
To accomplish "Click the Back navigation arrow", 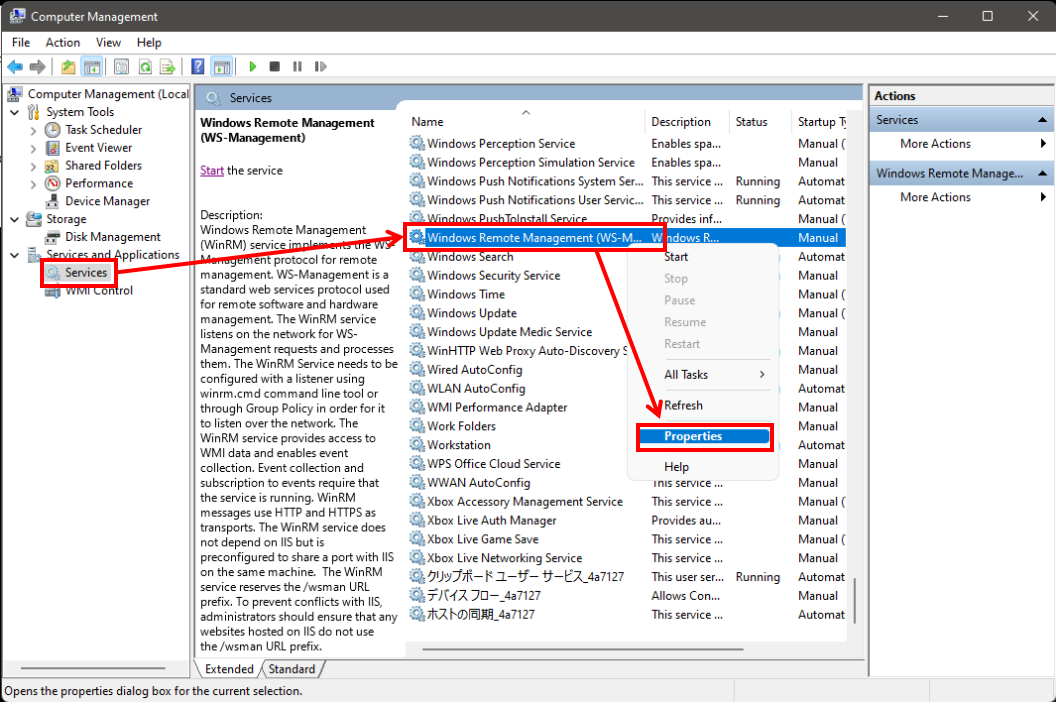I will (14, 66).
